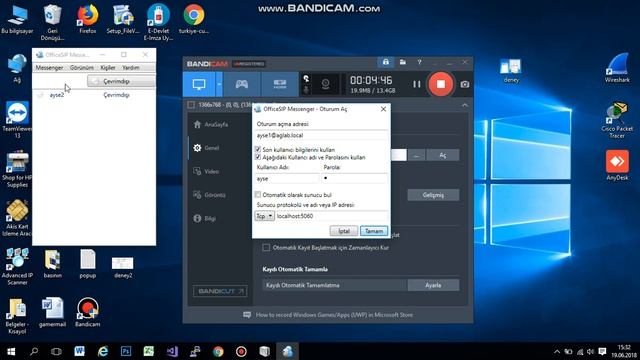
Task: Open How to record Windows Games link
Action: pyautogui.click(x=334, y=315)
